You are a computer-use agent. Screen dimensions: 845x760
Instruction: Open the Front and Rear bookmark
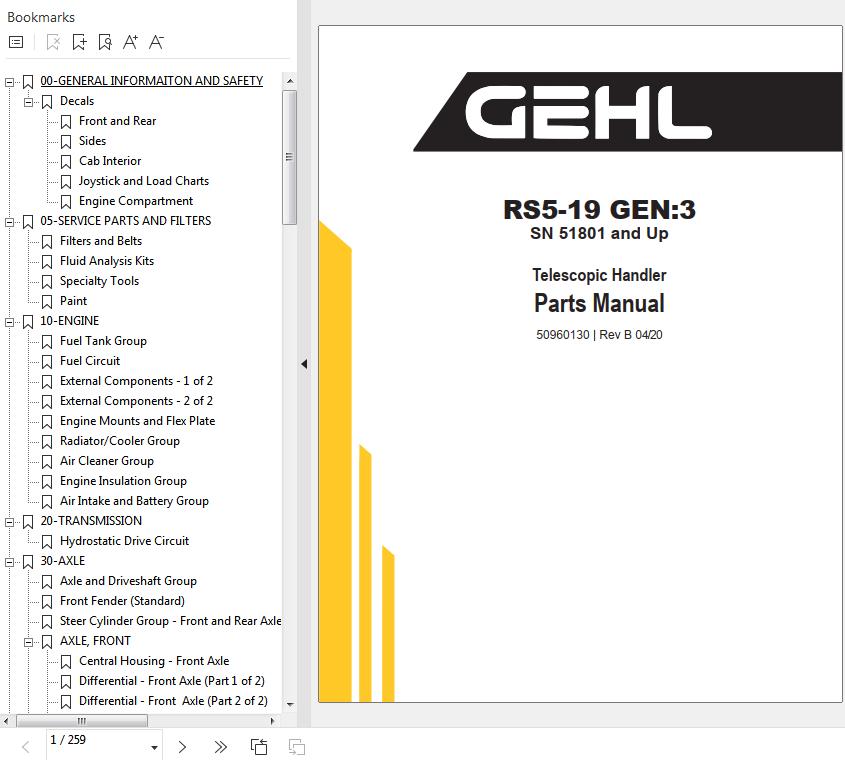[117, 121]
